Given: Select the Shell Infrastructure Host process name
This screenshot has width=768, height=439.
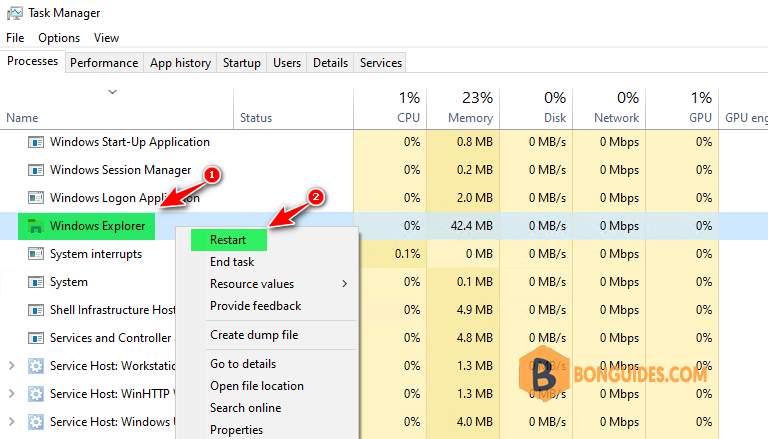Looking at the screenshot, I should click(x=112, y=310).
